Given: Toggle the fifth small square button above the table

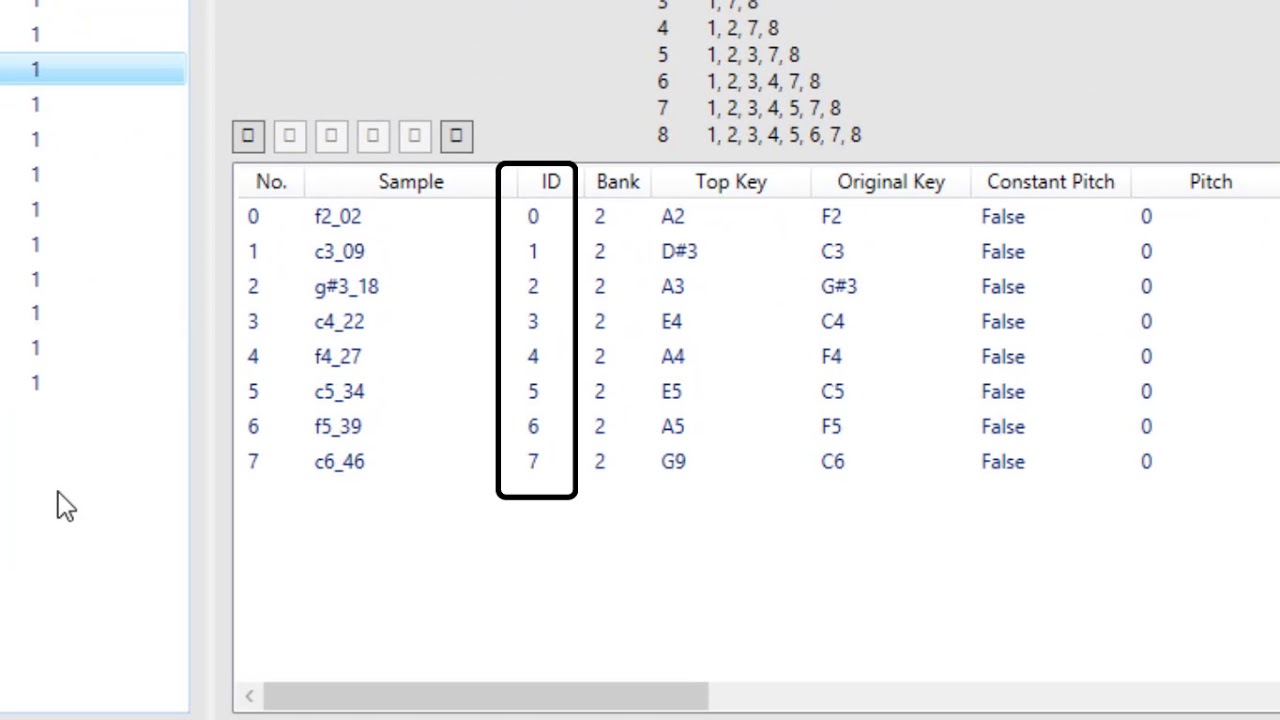Looking at the screenshot, I should tap(415, 135).
